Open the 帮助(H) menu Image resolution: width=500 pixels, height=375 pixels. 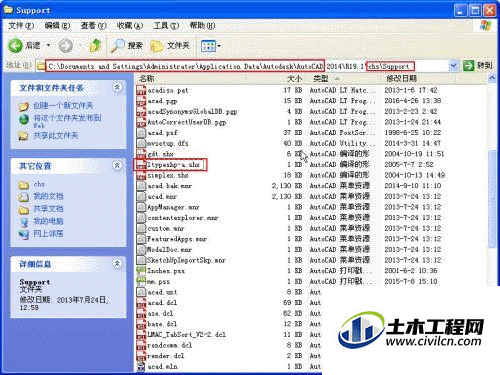202,25
